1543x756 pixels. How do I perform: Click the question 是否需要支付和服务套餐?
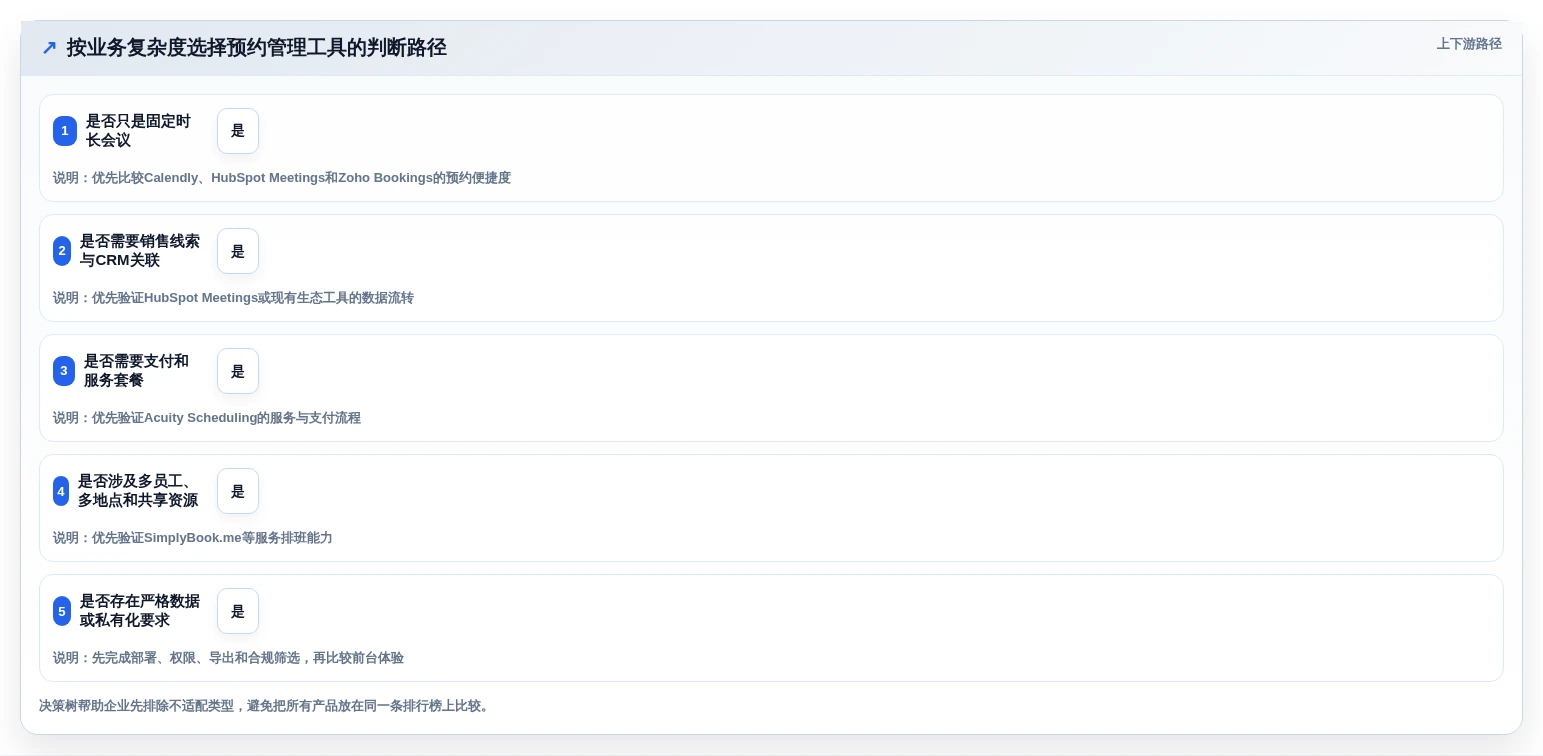(136, 371)
